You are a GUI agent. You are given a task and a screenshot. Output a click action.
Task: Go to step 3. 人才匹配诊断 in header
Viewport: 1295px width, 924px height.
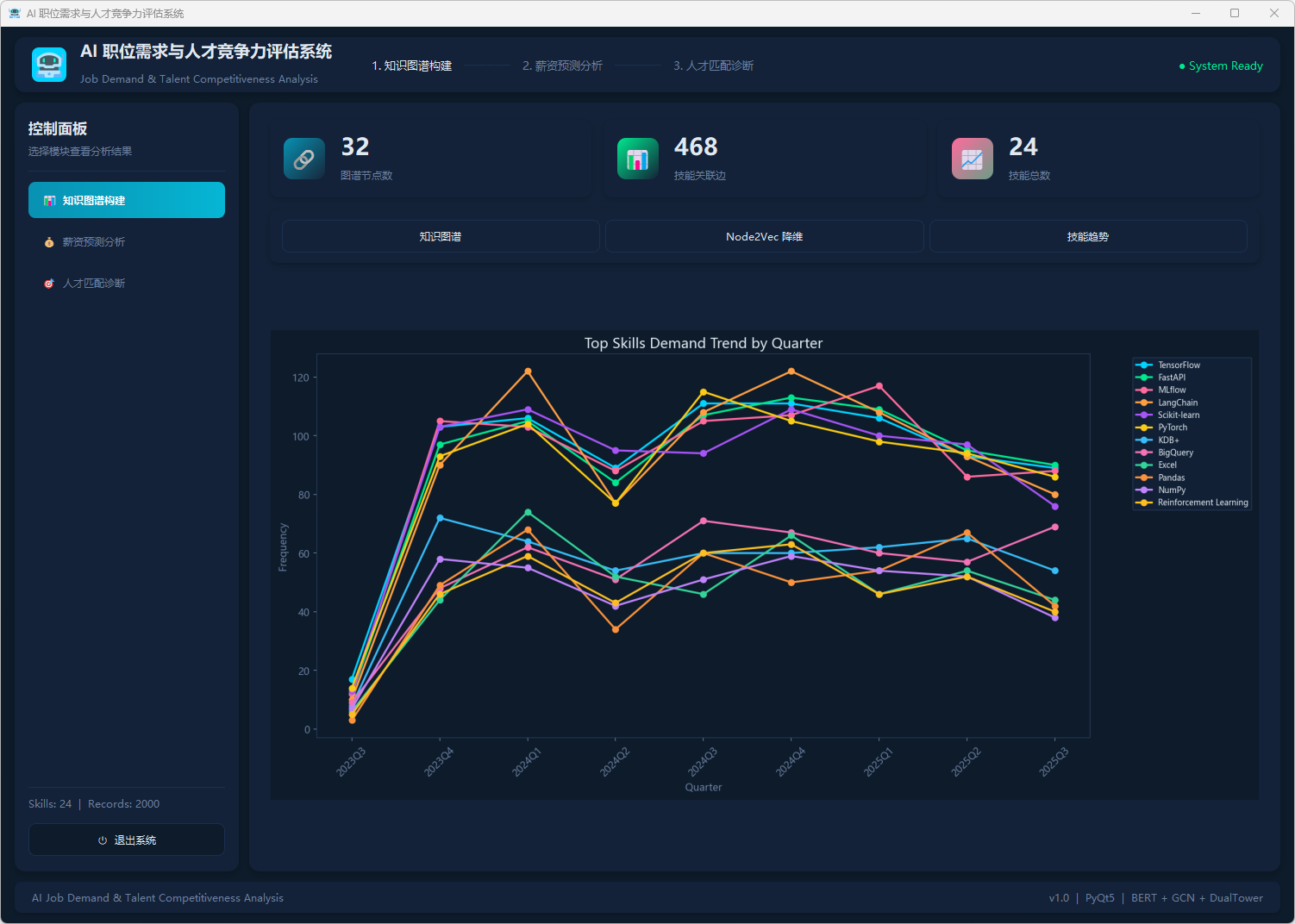[713, 66]
